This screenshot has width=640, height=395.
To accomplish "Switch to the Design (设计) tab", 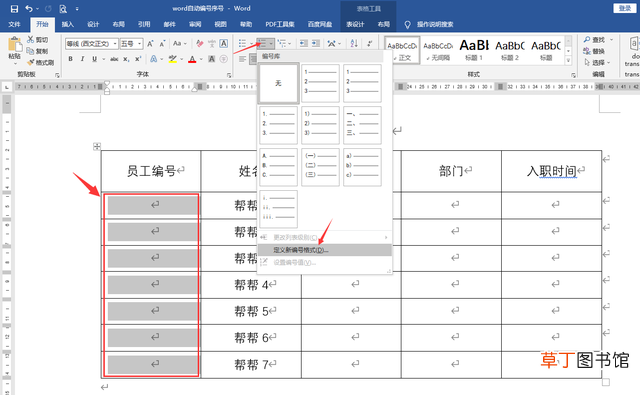I will pos(93,24).
